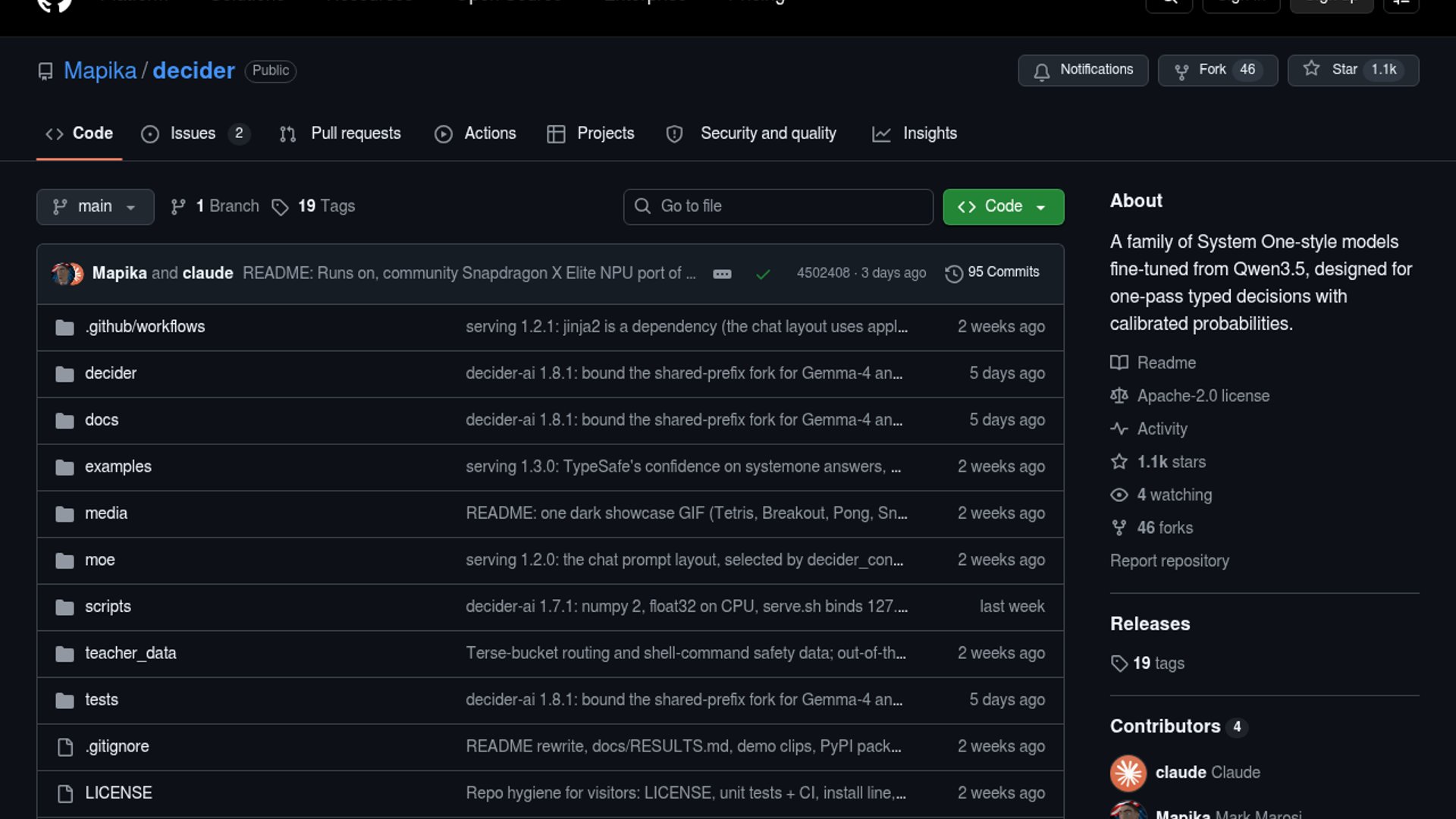Open the LICENSE file

(118, 792)
